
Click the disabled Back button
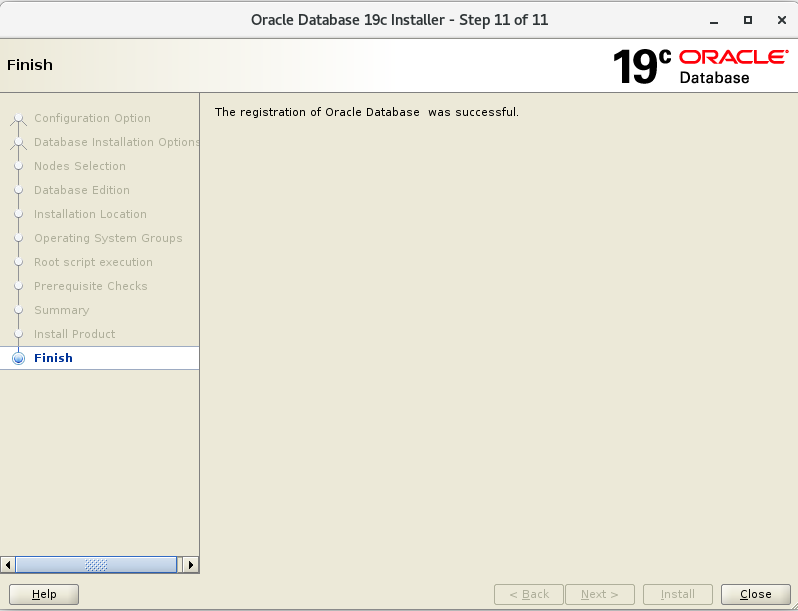[x=529, y=594]
